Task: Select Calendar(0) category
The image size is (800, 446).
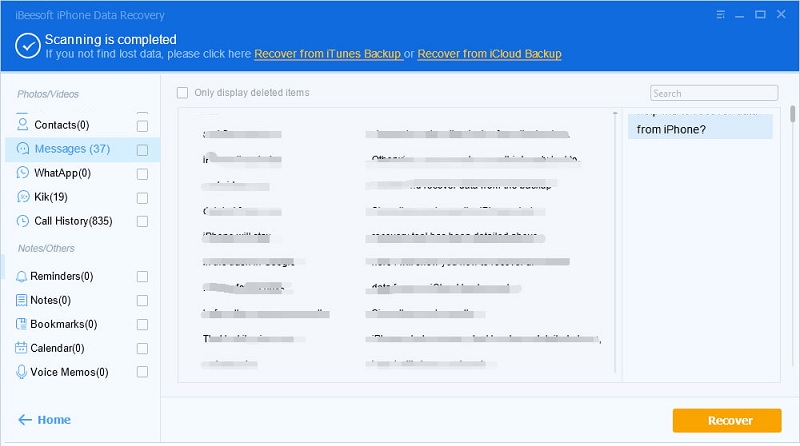Action: (x=57, y=348)
